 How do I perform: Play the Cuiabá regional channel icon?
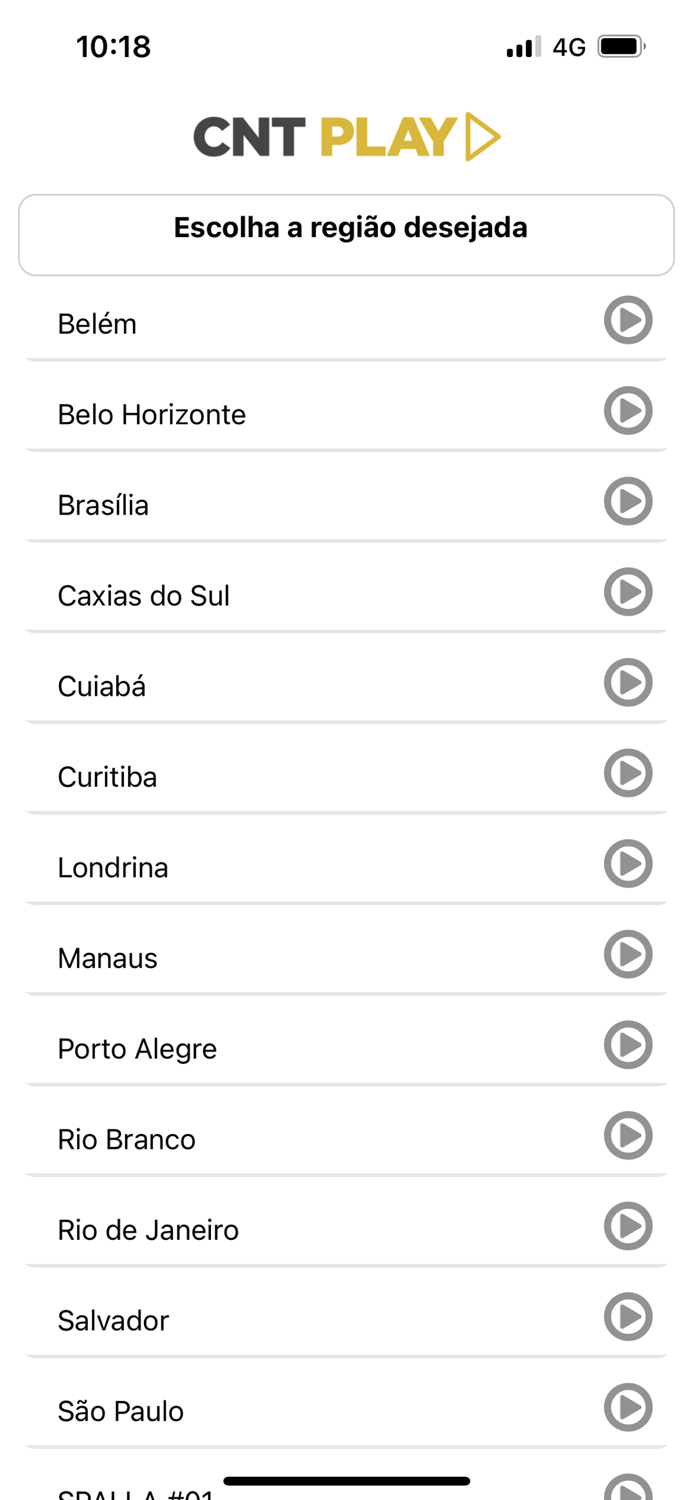click(x=628, y=683)
